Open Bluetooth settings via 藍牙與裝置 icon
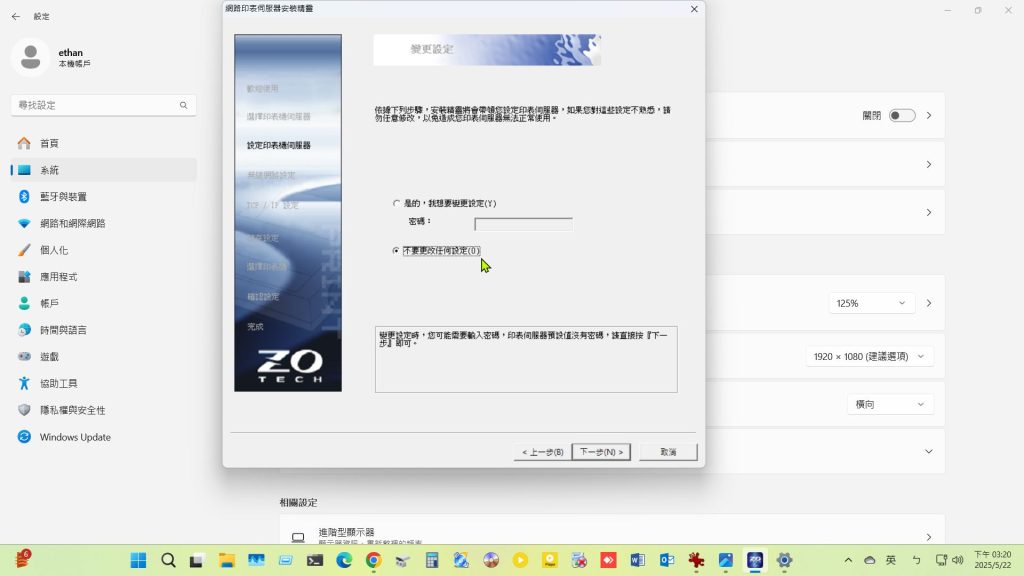This screenshot has width=1024, height=576. click(24, 197)
